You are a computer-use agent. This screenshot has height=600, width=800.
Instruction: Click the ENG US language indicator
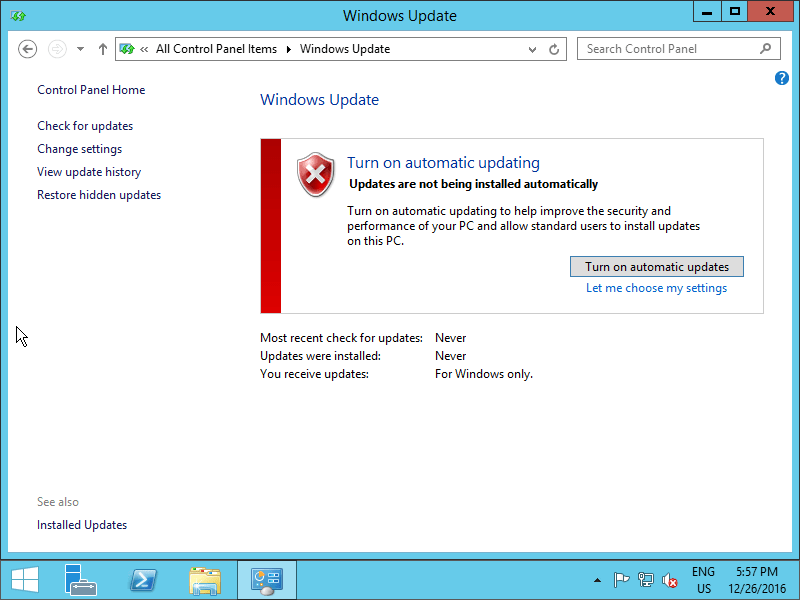[703, 580]
